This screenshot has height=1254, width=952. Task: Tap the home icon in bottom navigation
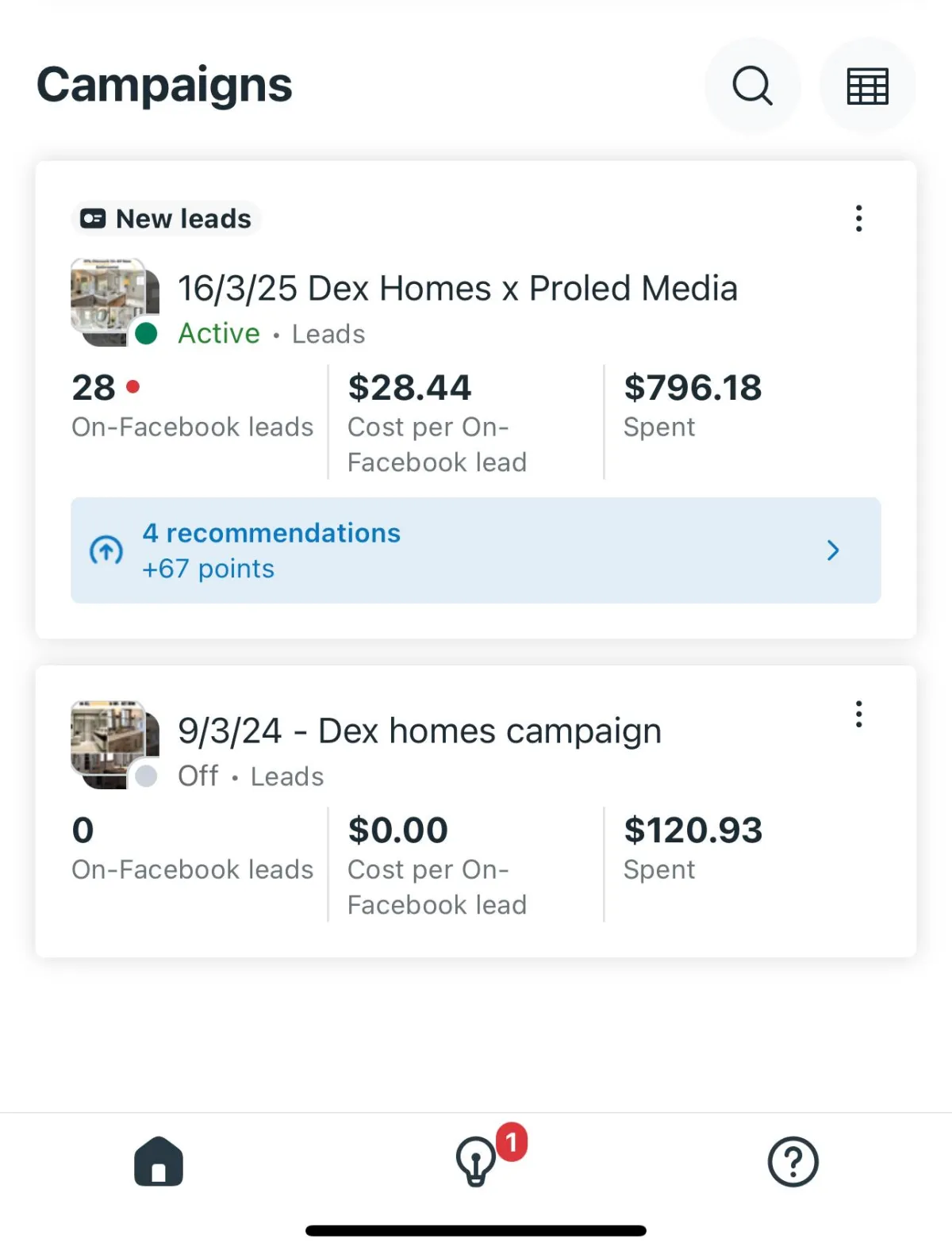(159, 1162)
